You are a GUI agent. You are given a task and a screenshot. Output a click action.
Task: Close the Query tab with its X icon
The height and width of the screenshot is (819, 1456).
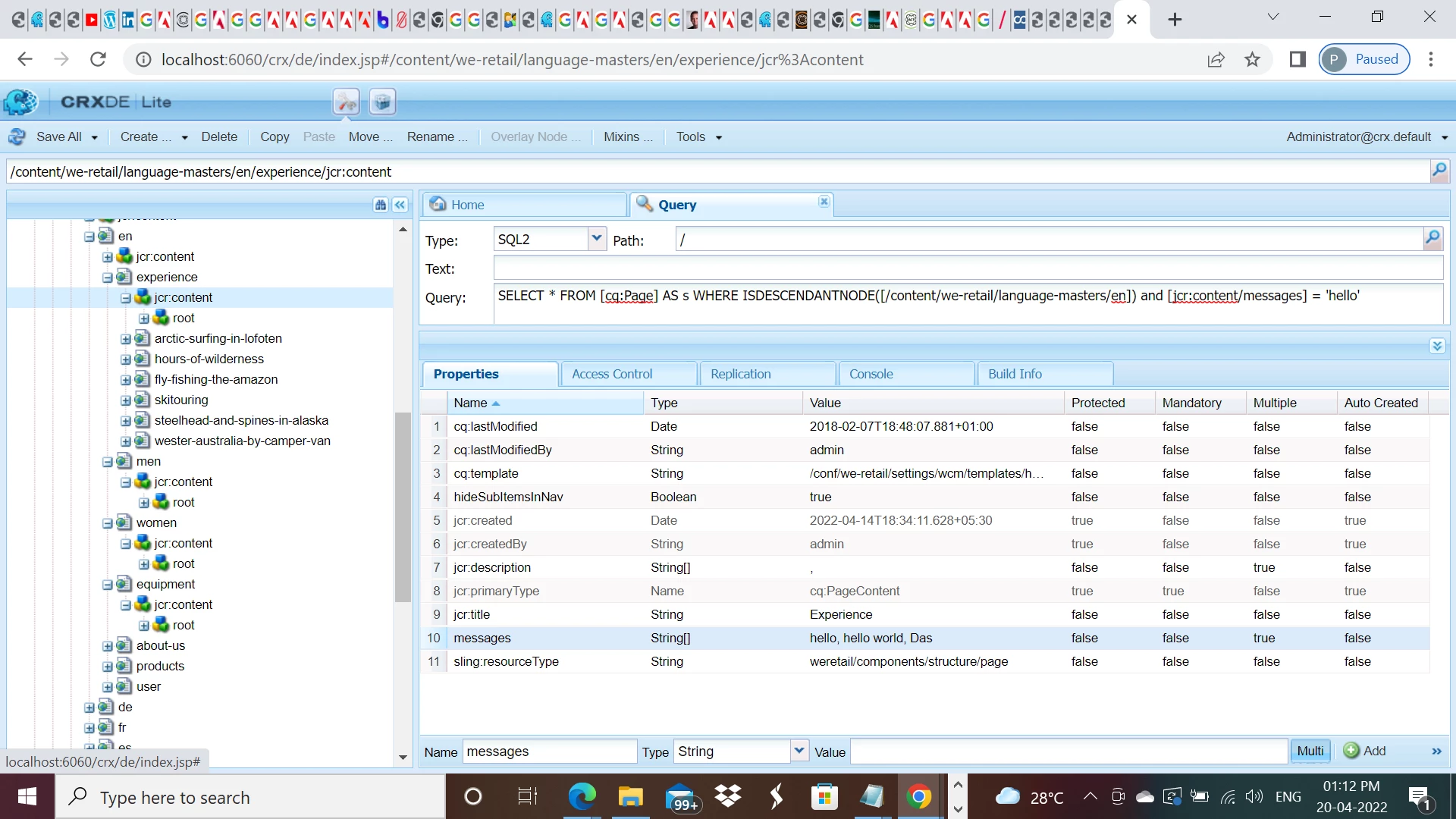click(824, 202)
